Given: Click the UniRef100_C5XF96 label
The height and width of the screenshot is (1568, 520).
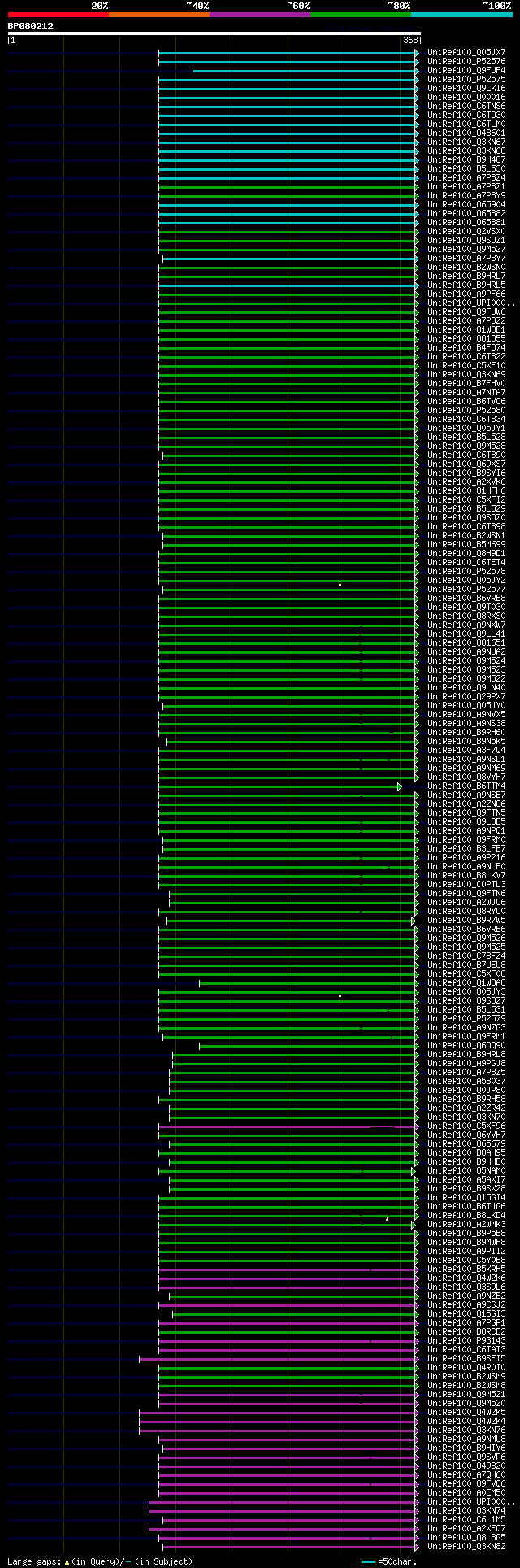Looking at the screenshot, I should (466, 1126).
